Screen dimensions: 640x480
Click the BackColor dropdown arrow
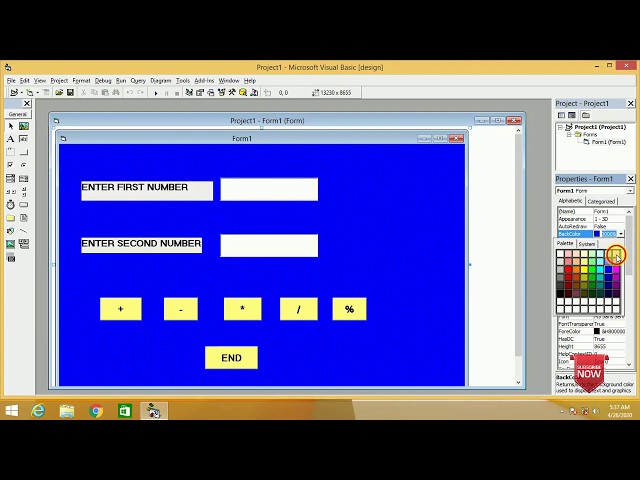[x=621, y=234]
